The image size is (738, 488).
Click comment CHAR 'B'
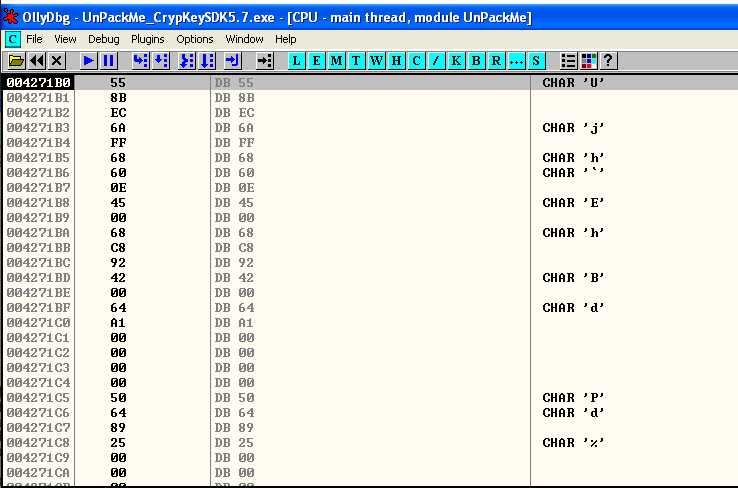573,278
